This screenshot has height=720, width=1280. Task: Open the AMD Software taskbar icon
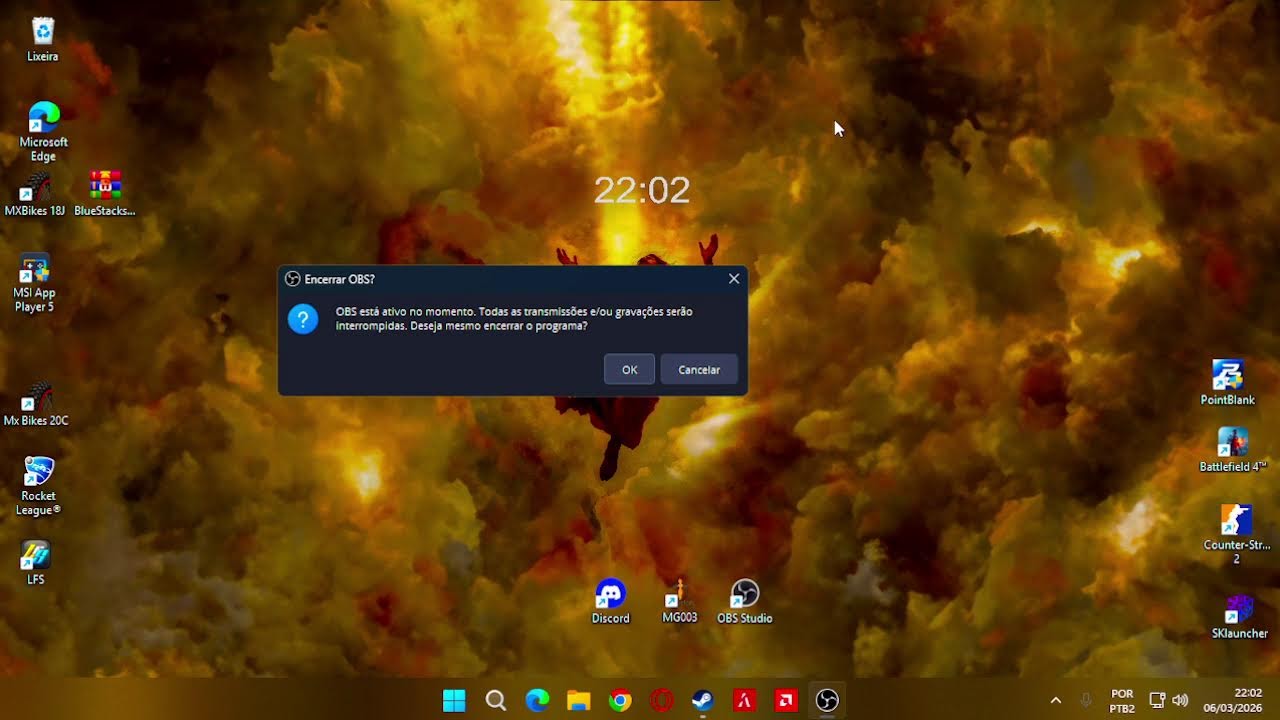tap(786, 701)
